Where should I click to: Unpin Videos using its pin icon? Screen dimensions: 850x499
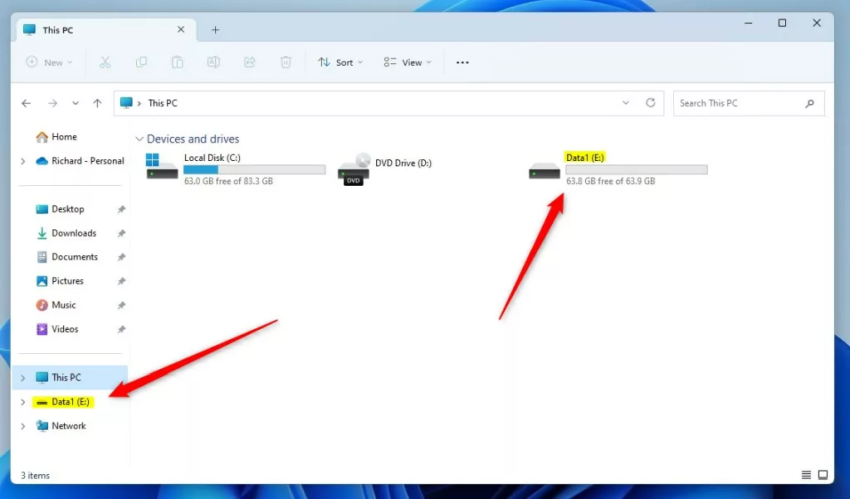[x=121, y=329]
